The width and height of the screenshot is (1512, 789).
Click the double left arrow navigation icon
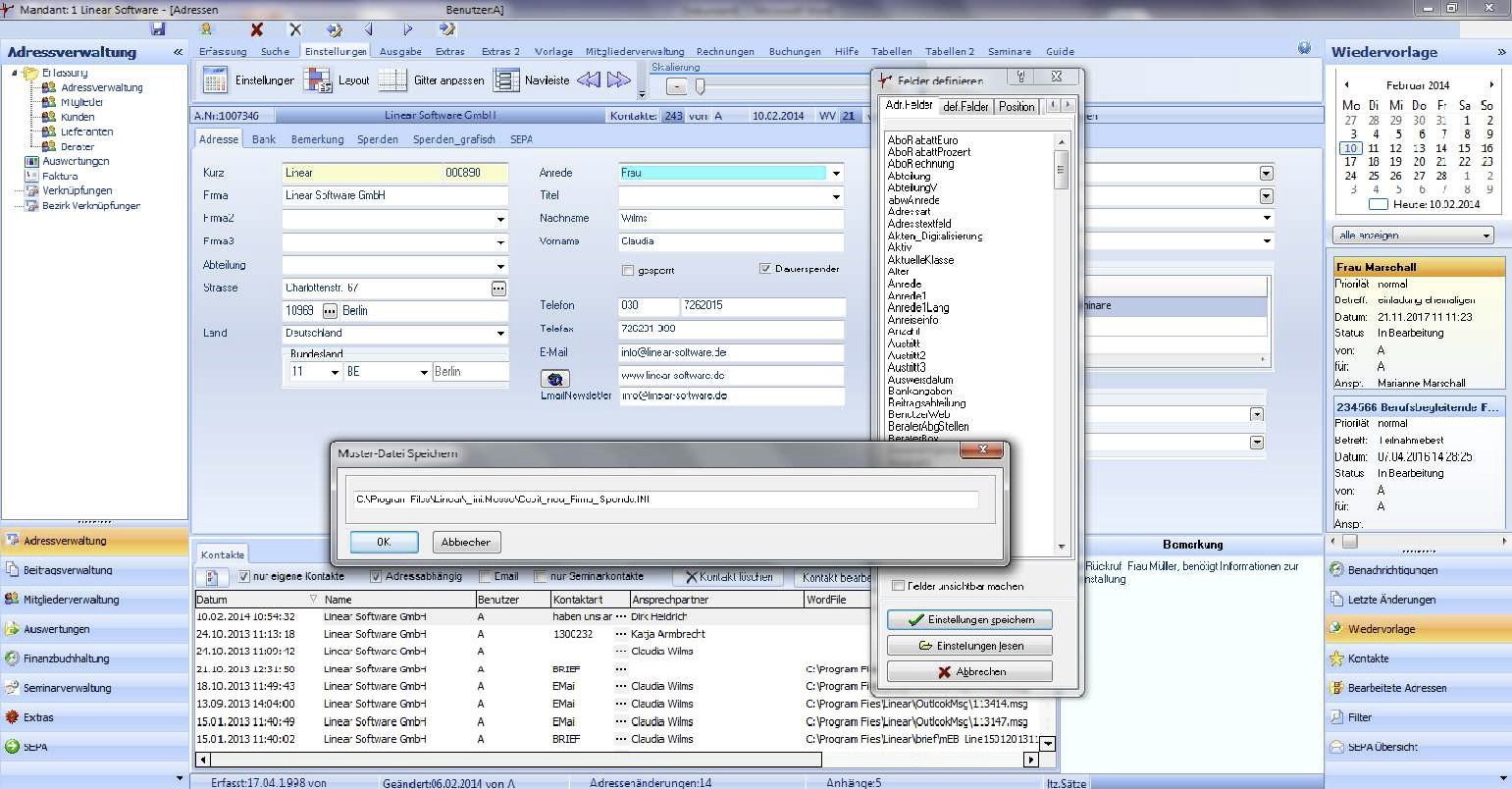point(589,80)
